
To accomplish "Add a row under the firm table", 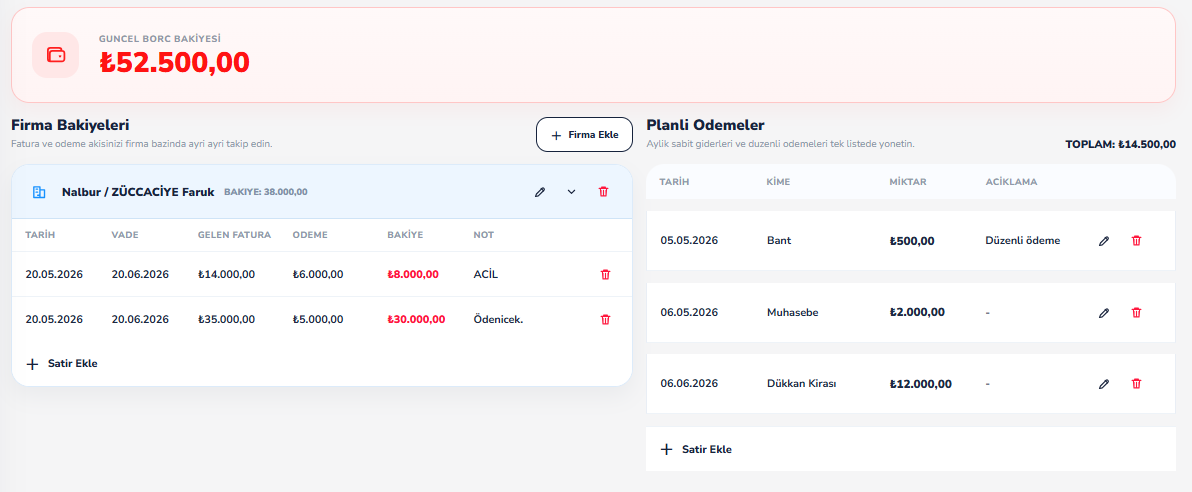I will (62, 363).
